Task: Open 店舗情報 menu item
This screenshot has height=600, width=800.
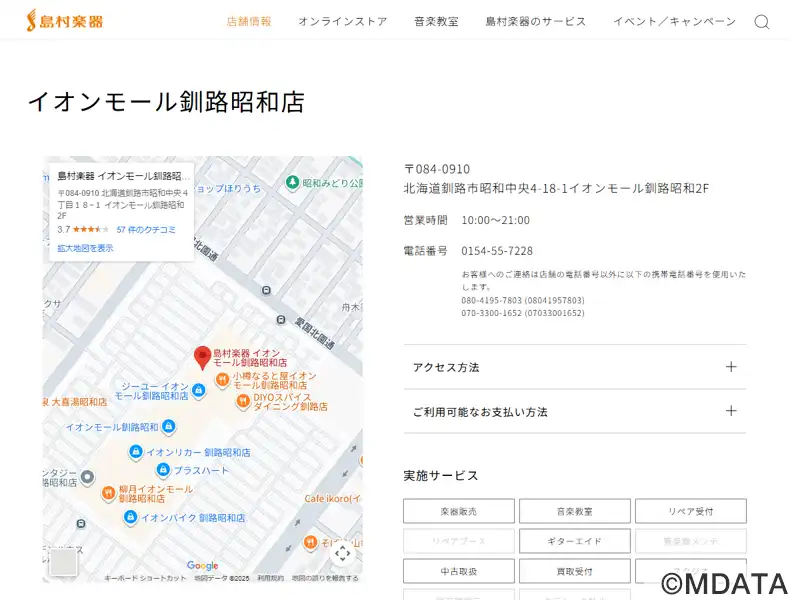Action: [x=249, y=21]
